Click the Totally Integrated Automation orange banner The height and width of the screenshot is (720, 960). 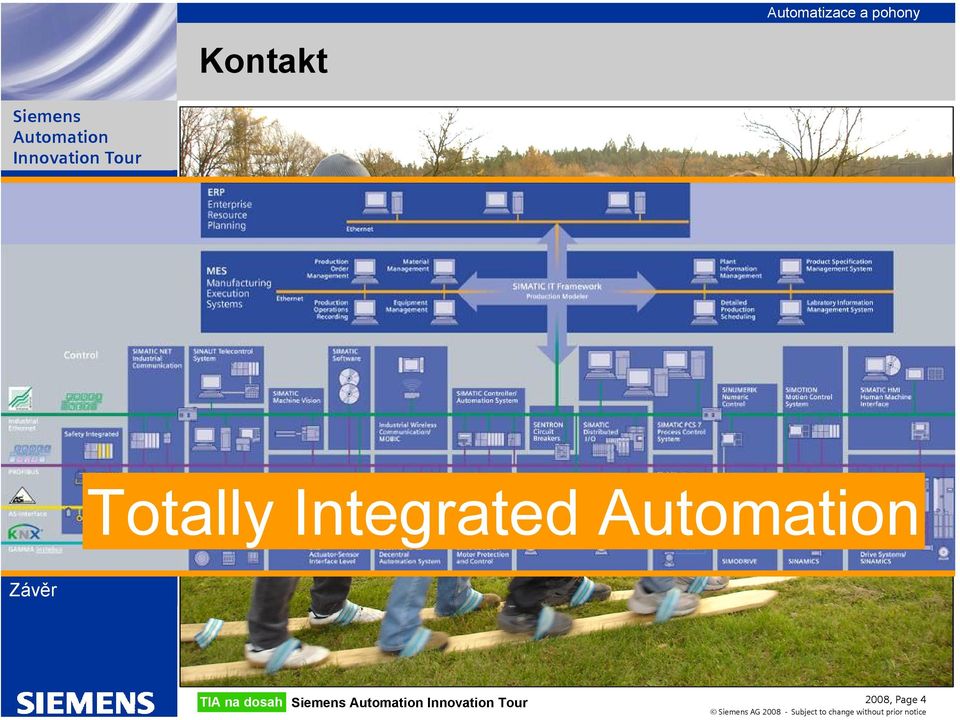coord(503,511)
